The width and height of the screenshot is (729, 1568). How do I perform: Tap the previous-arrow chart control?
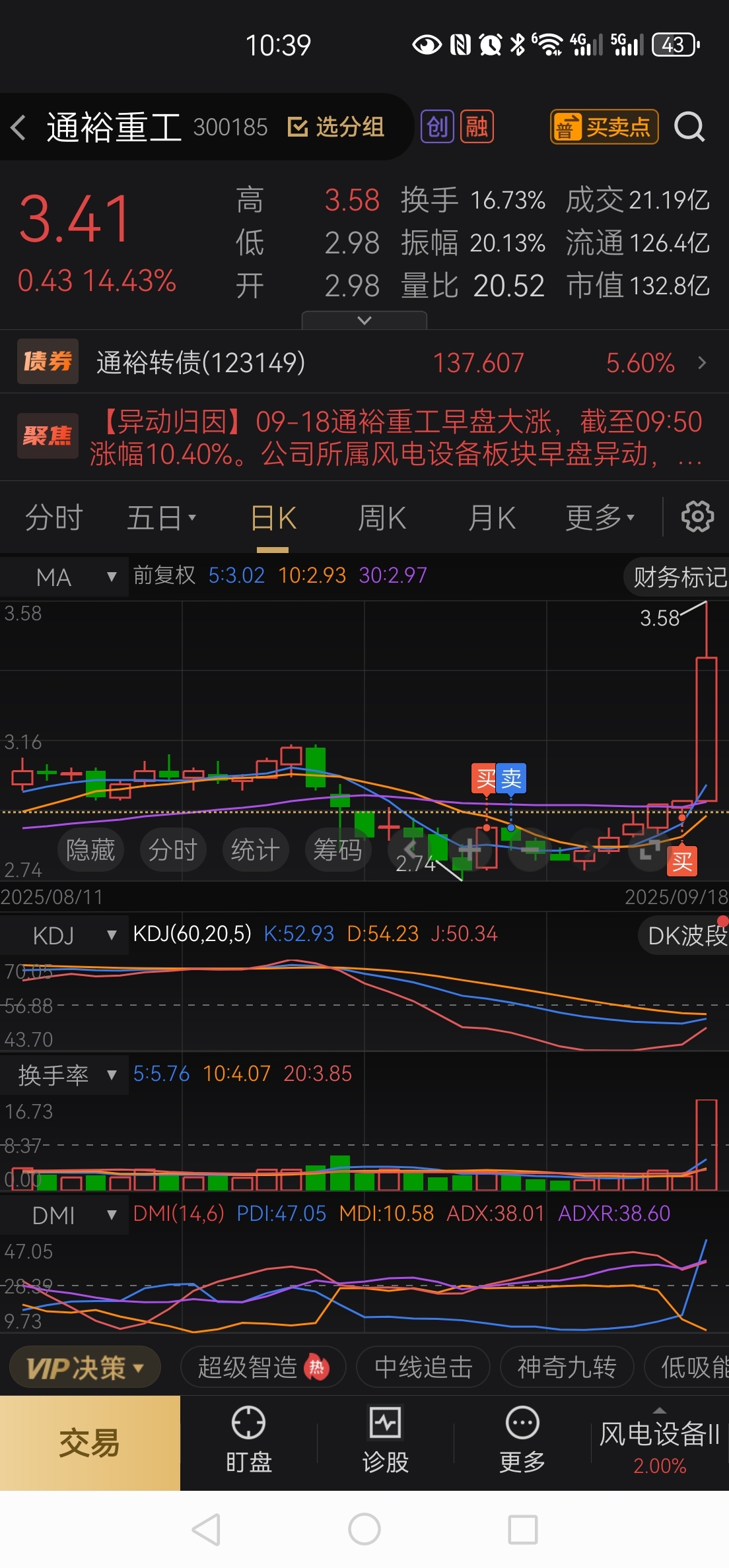pos(411,849)
